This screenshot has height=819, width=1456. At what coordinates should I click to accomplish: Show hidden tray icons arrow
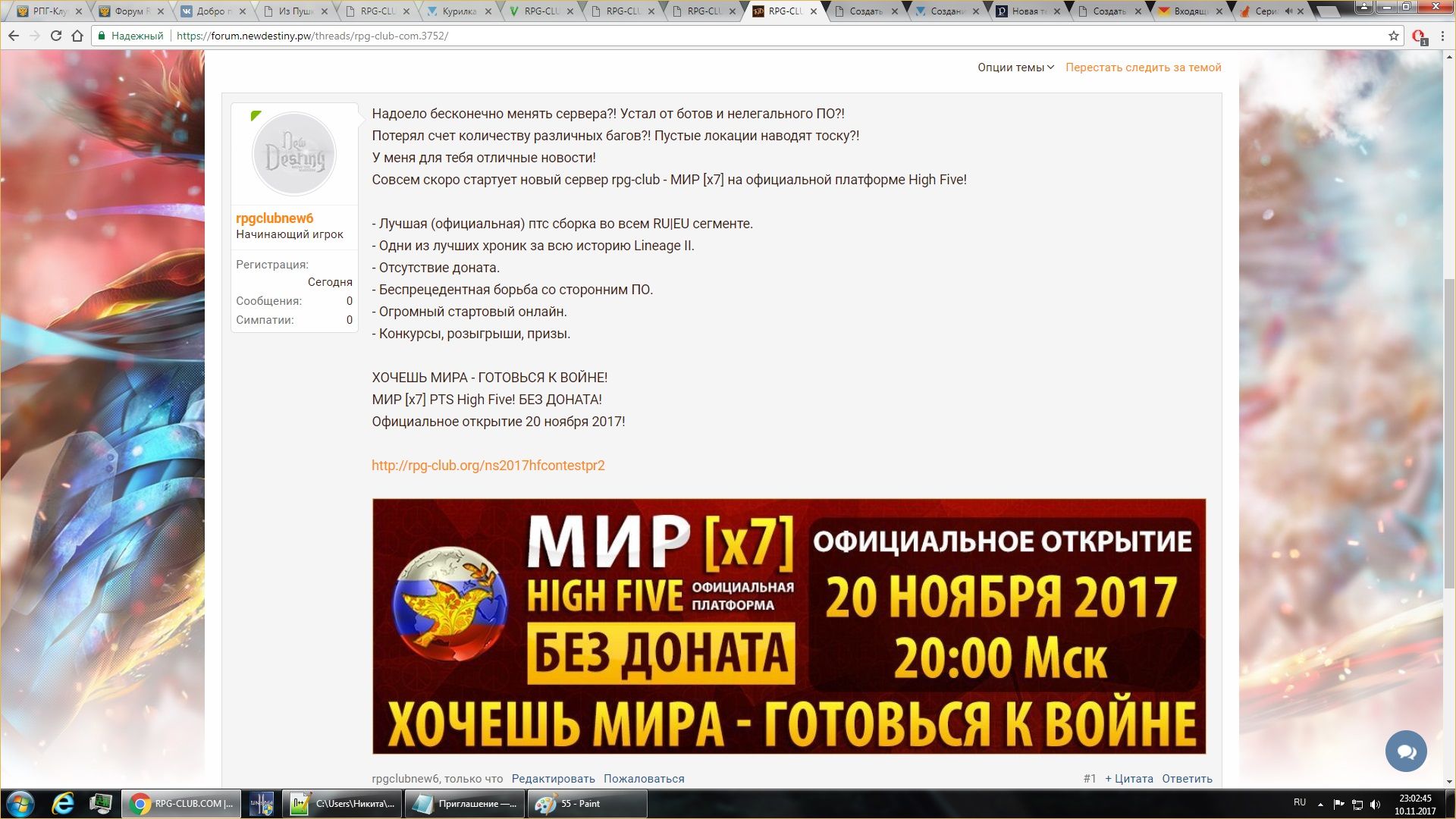(1320, 804)
